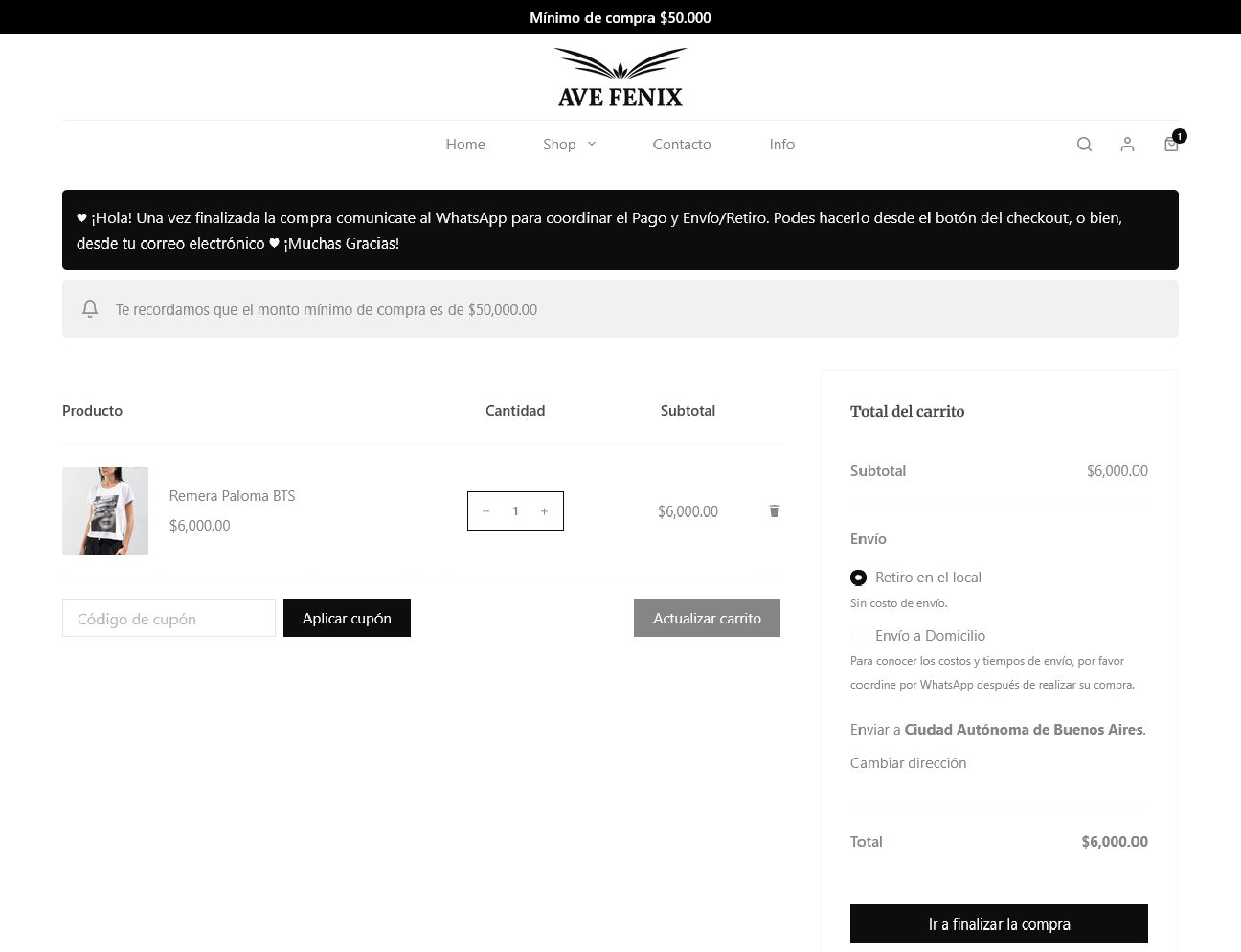Open the user account icon

click(1127, 145)
